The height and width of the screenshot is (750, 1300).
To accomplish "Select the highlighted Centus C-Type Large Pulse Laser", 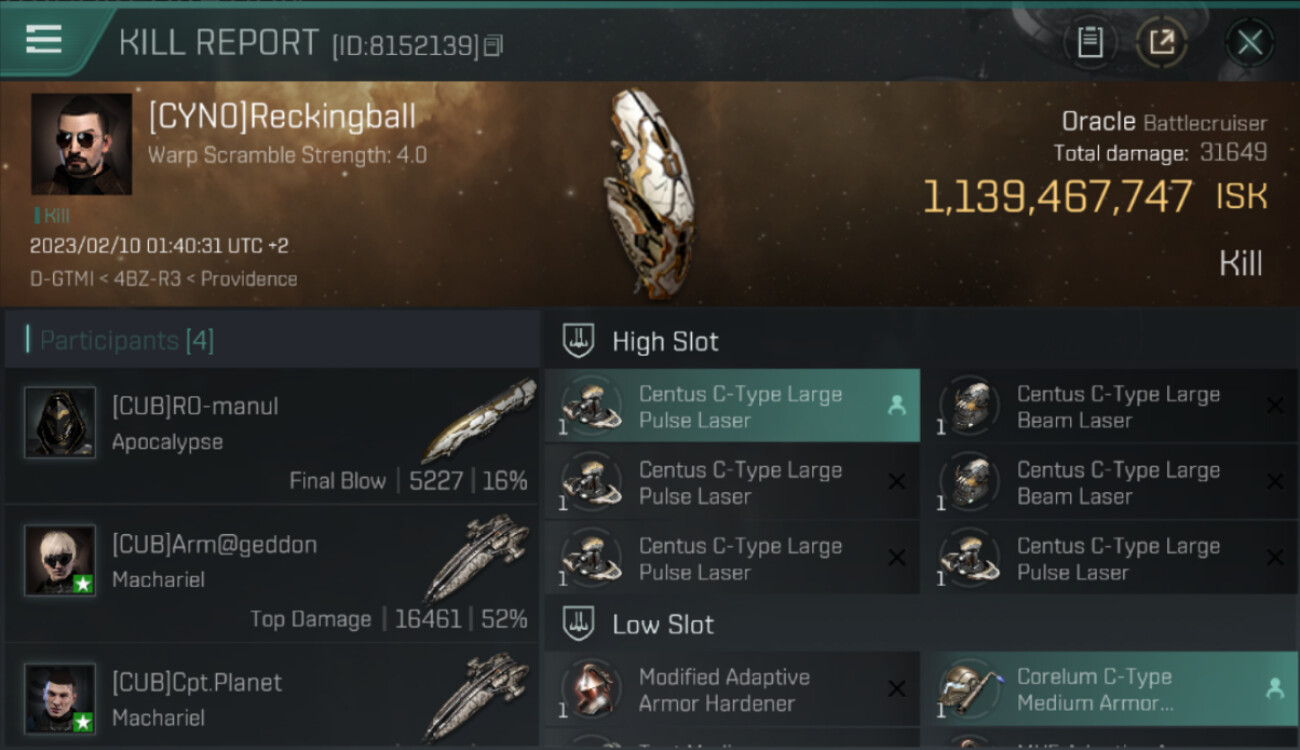I will coord(732,406).
